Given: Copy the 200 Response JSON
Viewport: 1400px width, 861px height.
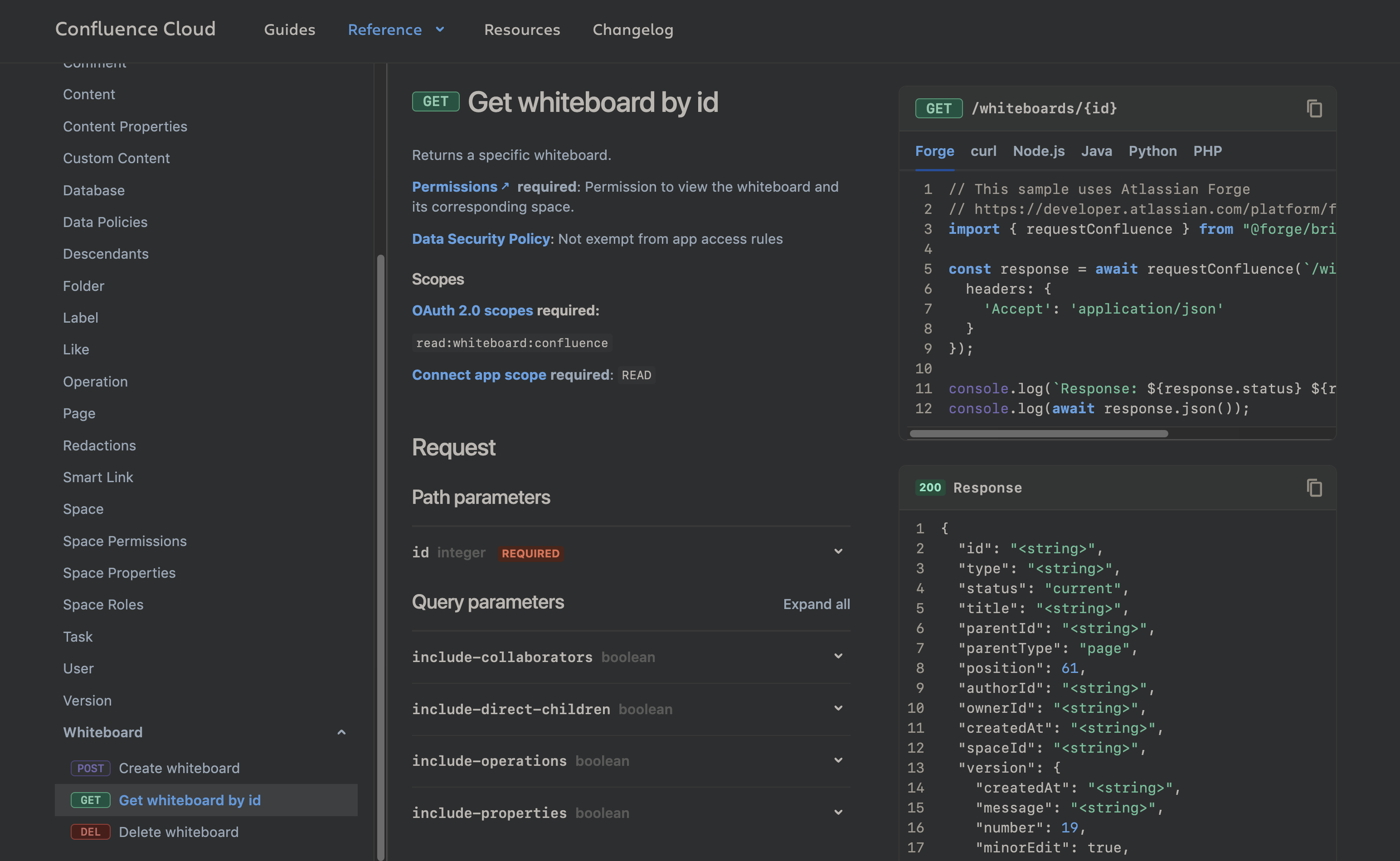Looking at the screenshot, I should coord(1313,488).
